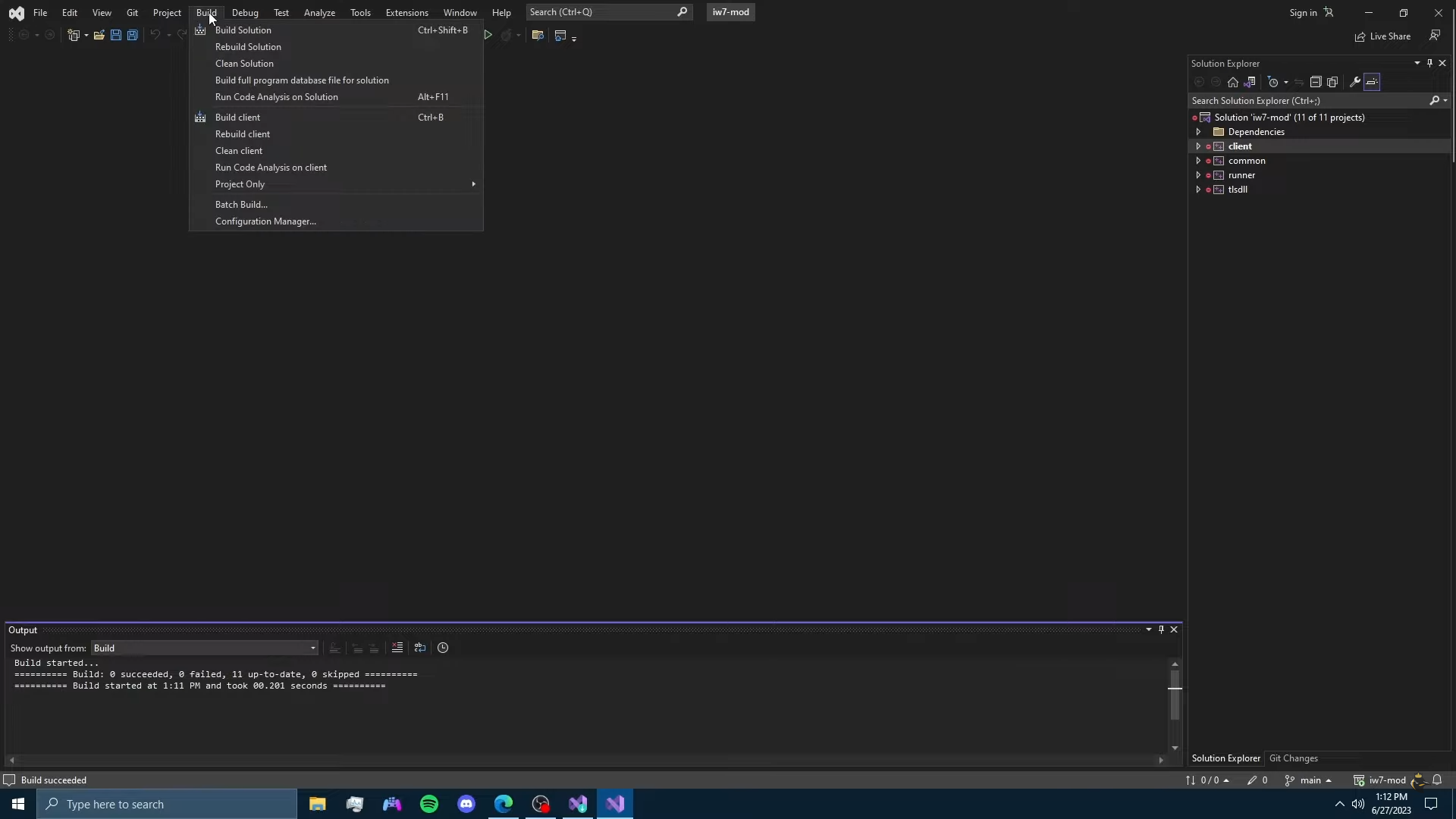Open Properties wrench icon in Solution Explorer
1456x819 pixels.
1355,83
